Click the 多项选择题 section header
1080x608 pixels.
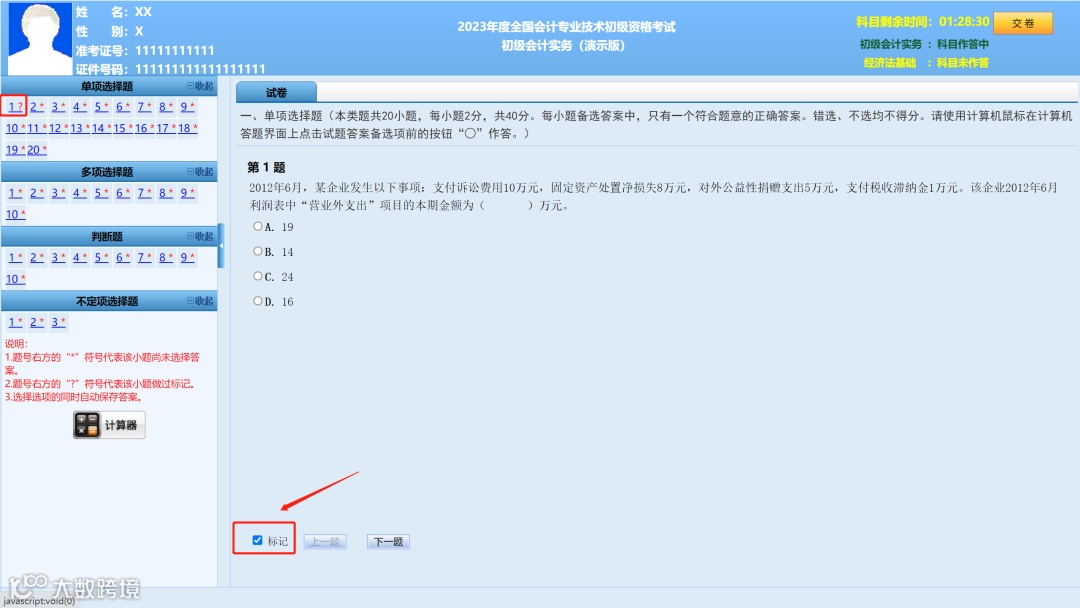(x=107, y=171)
